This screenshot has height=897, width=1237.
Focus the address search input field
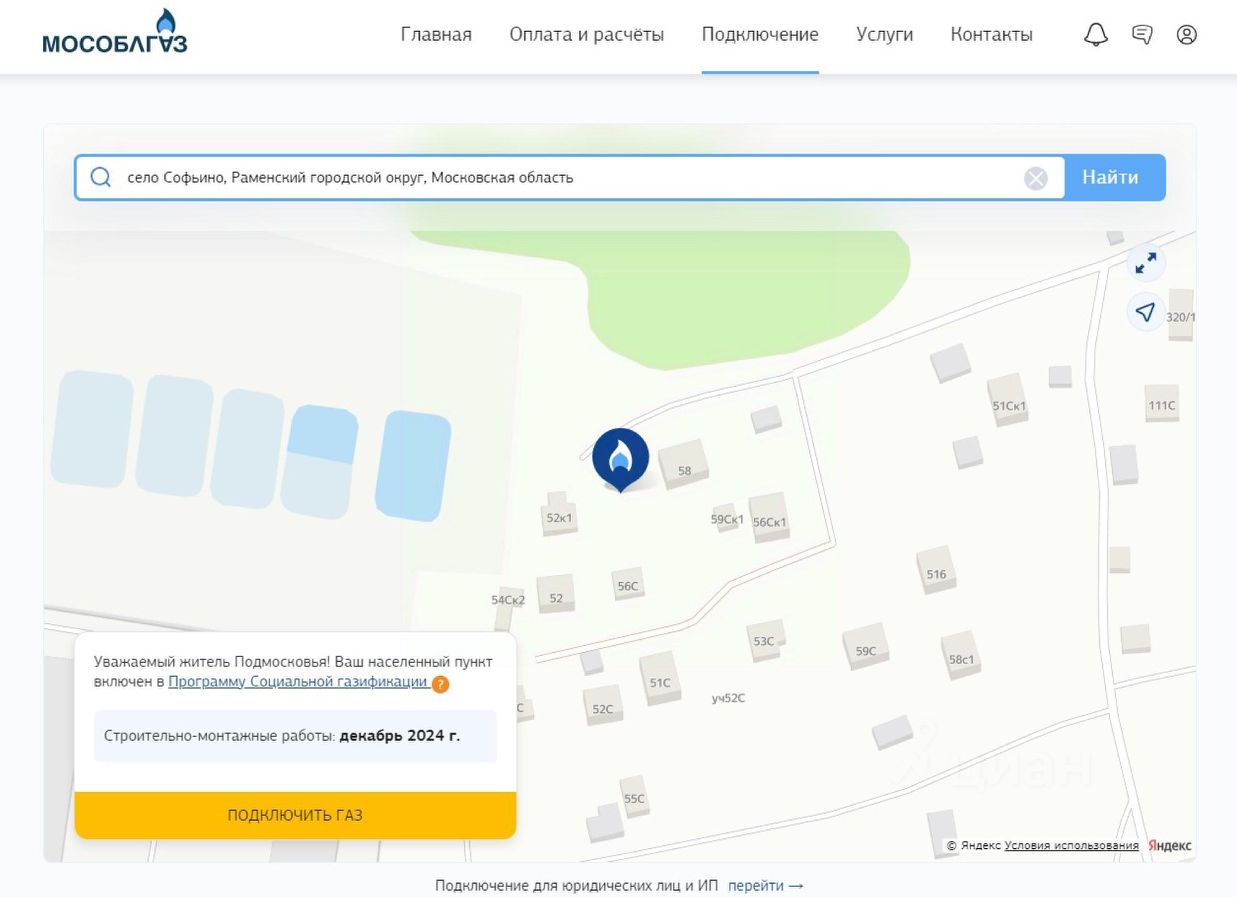click(570, 177)
